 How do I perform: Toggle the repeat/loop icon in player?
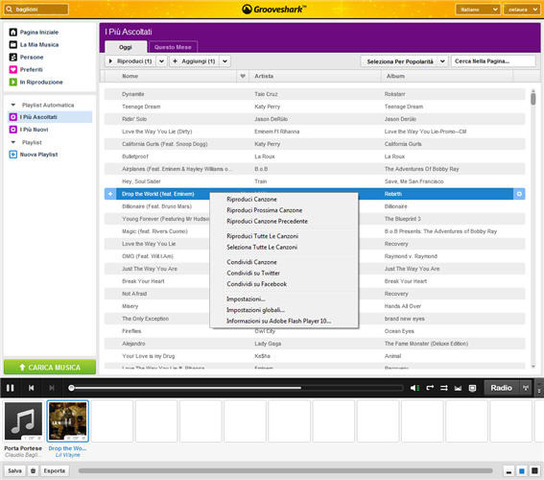click(x=430, y=388)
